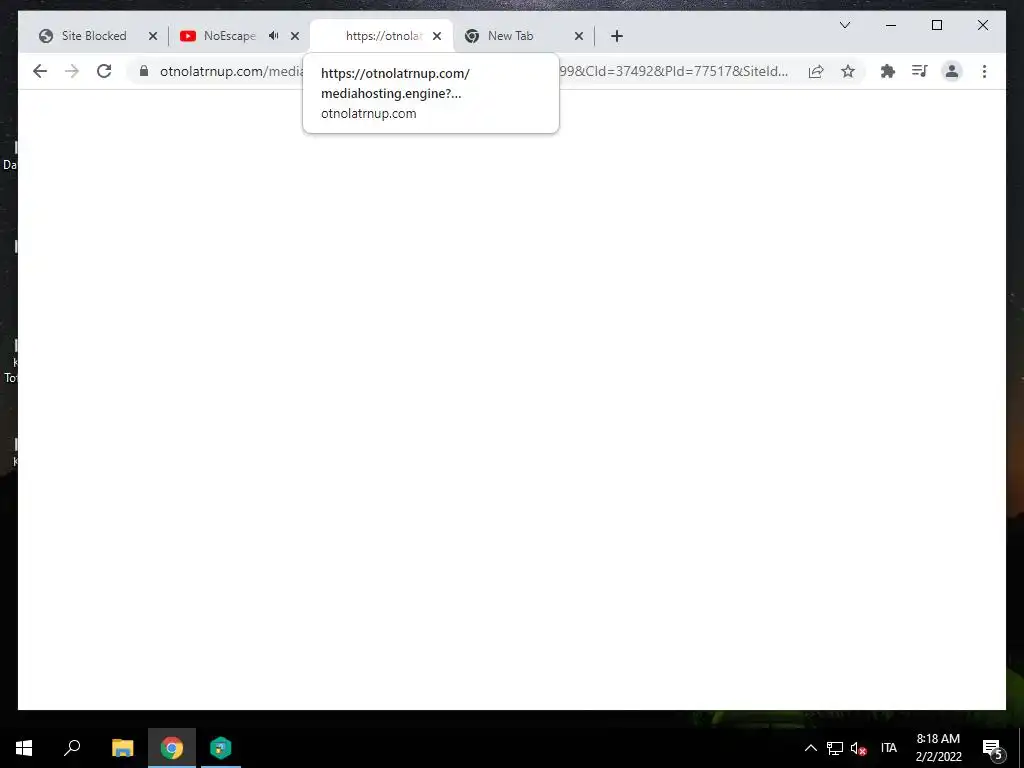Open the notification center icon
This screenshot has width=1024, height=768.
993,749
